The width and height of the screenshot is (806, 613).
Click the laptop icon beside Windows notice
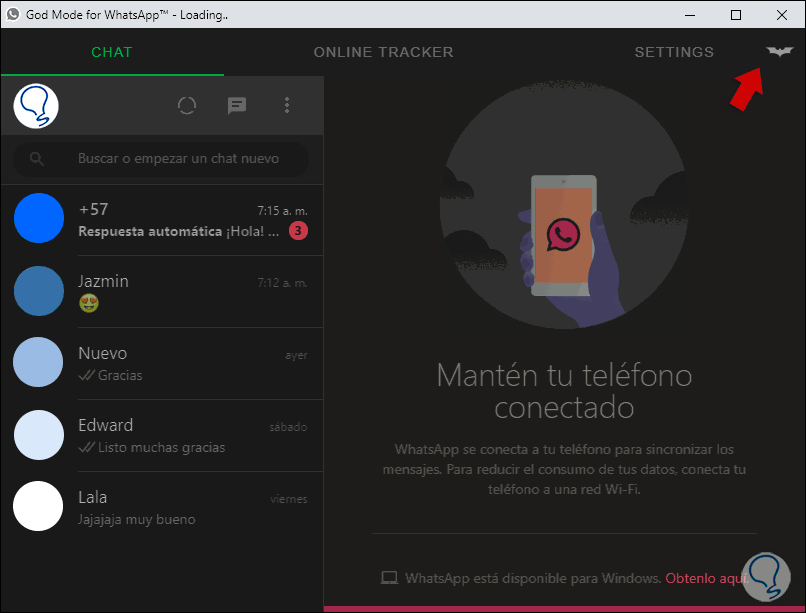click(389, 578)
